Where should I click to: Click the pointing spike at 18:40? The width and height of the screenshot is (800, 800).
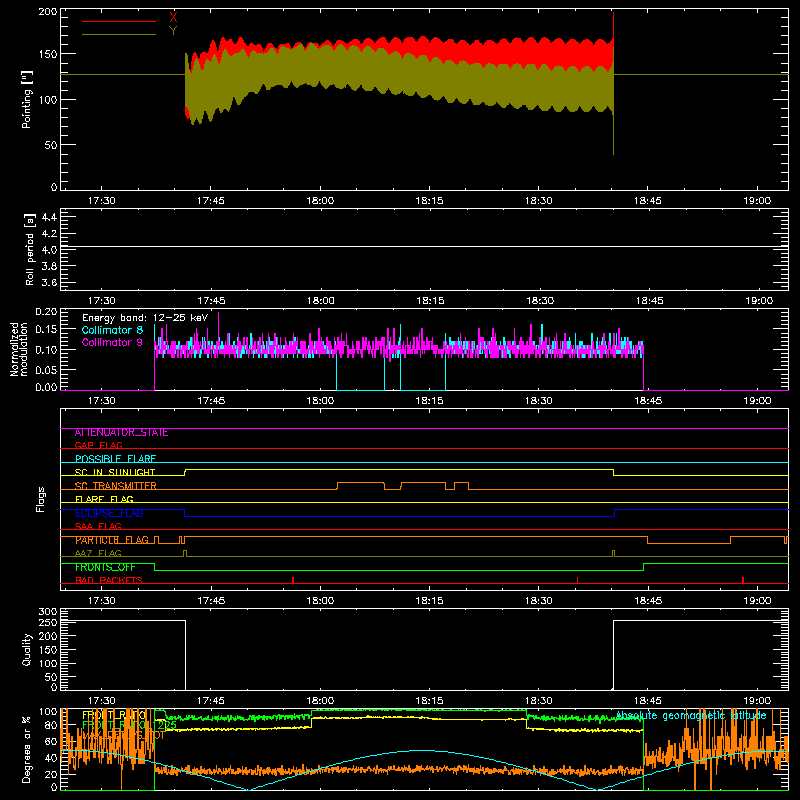(613, 84)
